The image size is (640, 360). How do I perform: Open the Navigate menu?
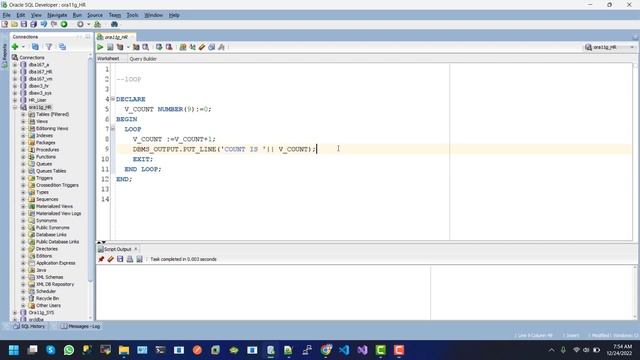pyautogui.click(x=57, y=15)
